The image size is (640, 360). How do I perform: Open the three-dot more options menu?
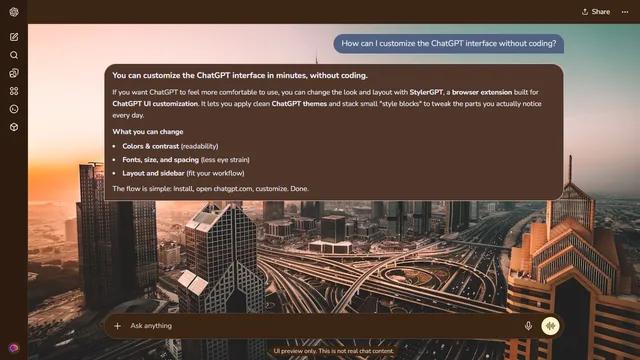(x=625, y=12)
